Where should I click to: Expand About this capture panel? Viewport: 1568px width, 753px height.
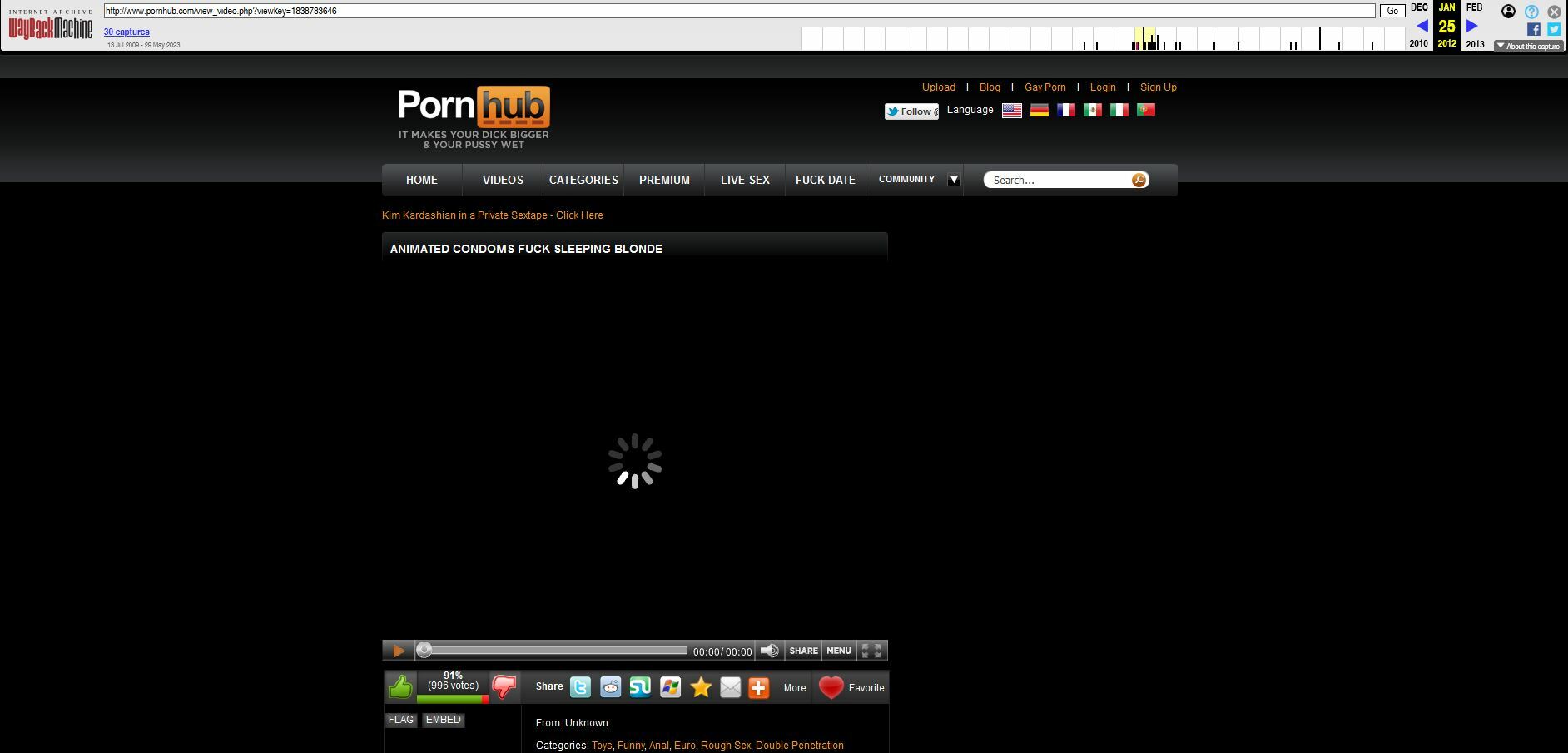1528,47
